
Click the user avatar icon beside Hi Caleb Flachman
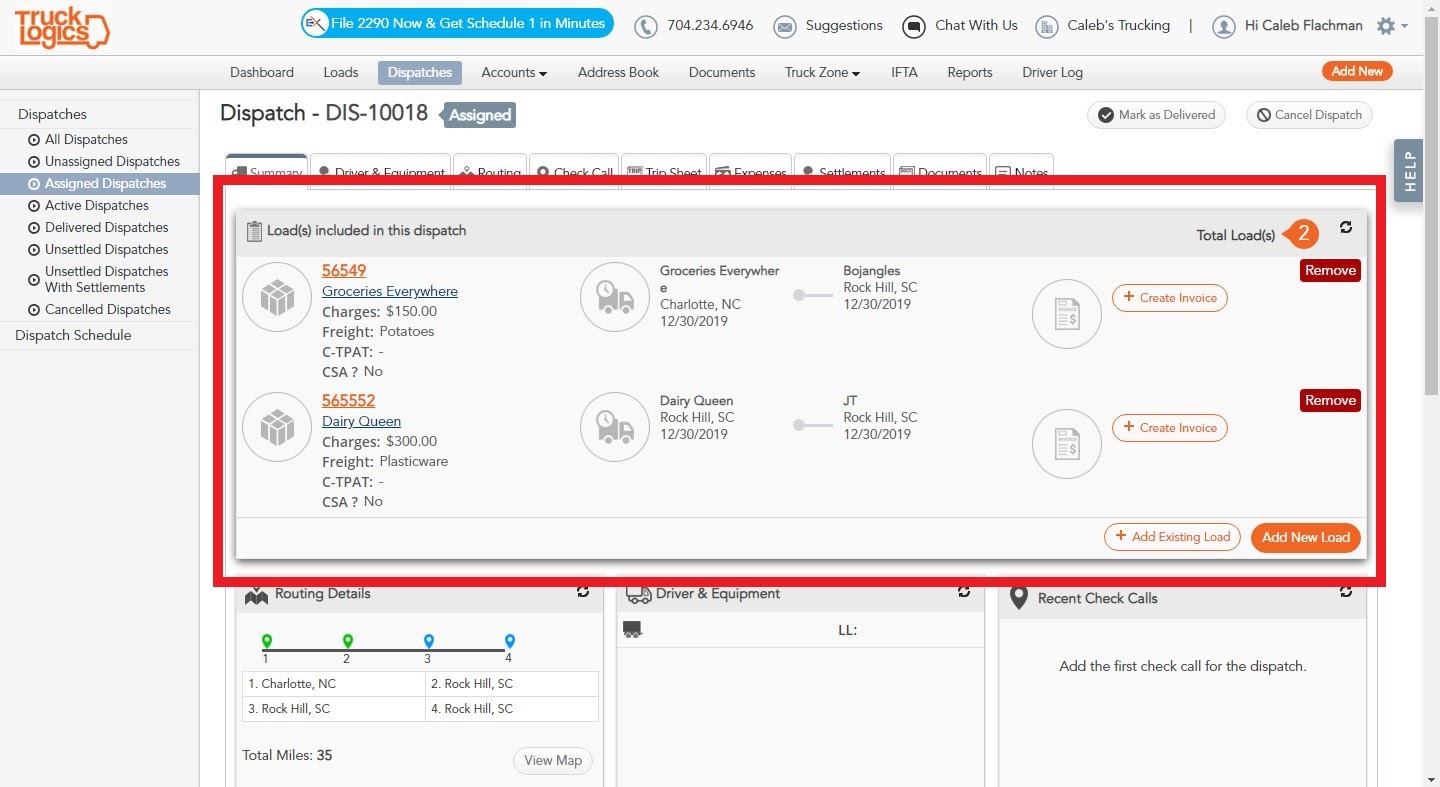(1223, 27)
